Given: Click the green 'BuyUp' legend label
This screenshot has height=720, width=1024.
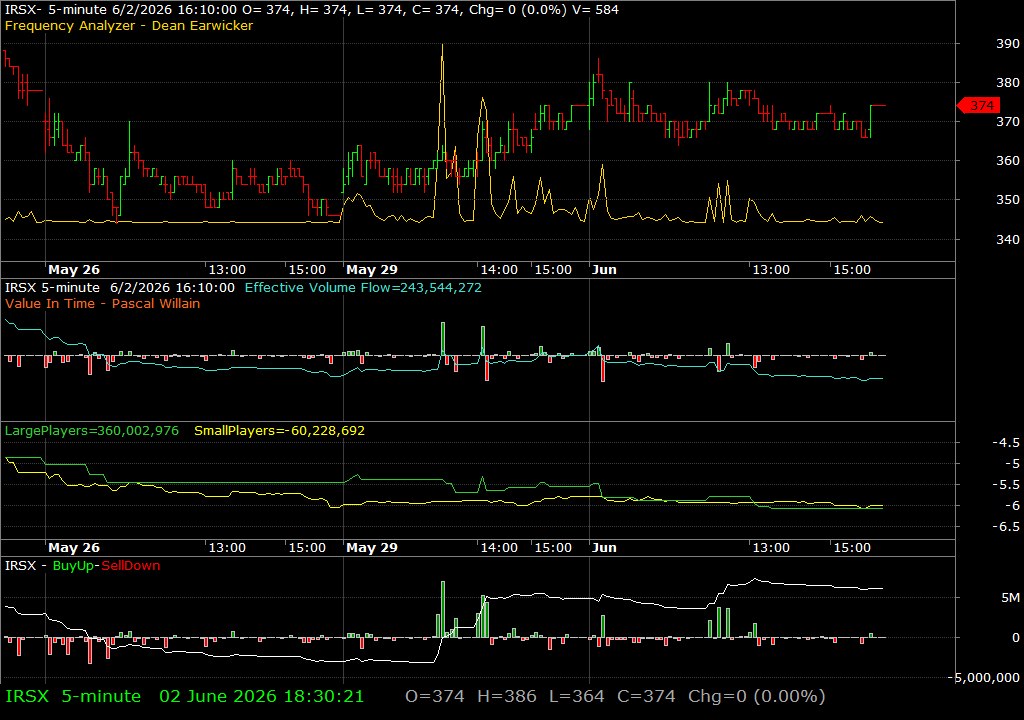Looking at the screenshot, I should click(73, 565).
